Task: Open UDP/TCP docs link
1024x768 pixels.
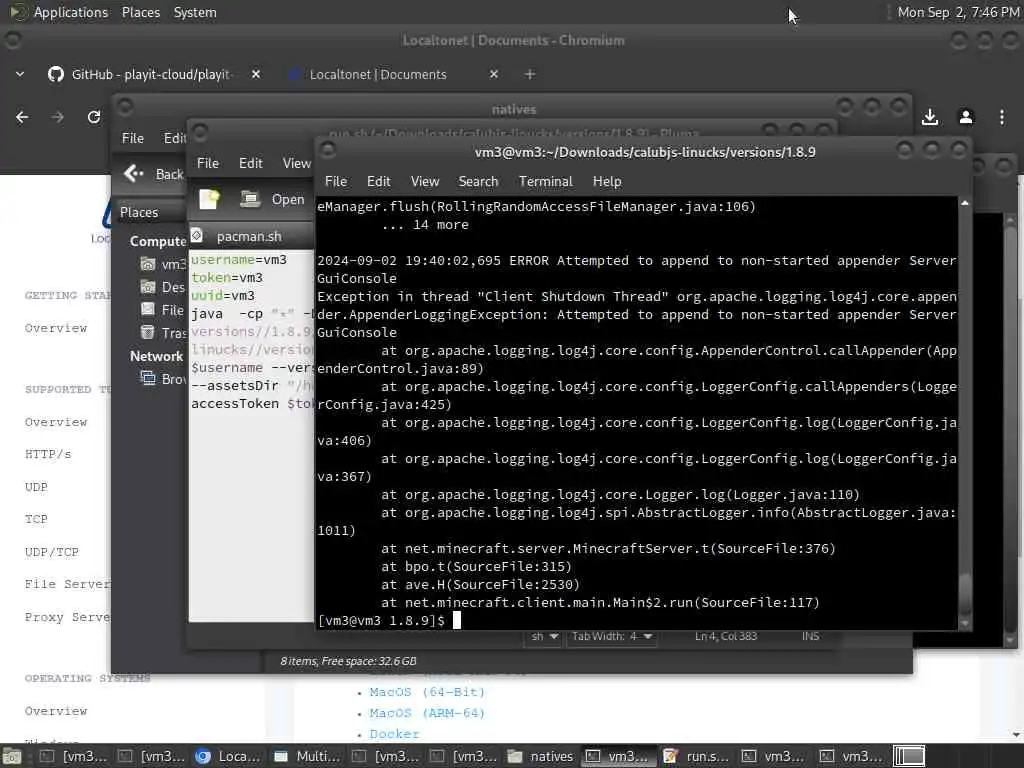Action: pyautogui.click(x=52, y=552)
